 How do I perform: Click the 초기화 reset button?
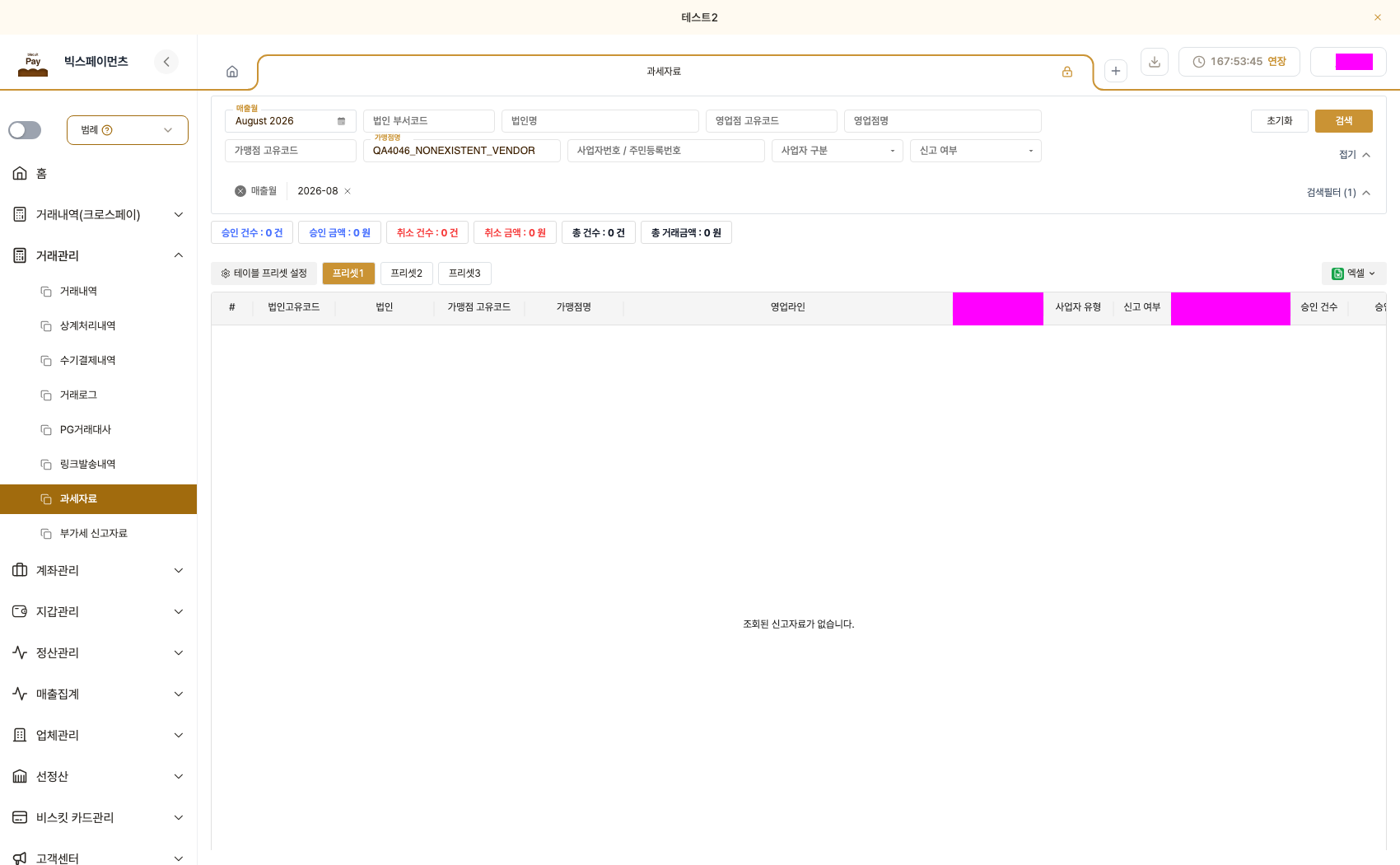1280,121
